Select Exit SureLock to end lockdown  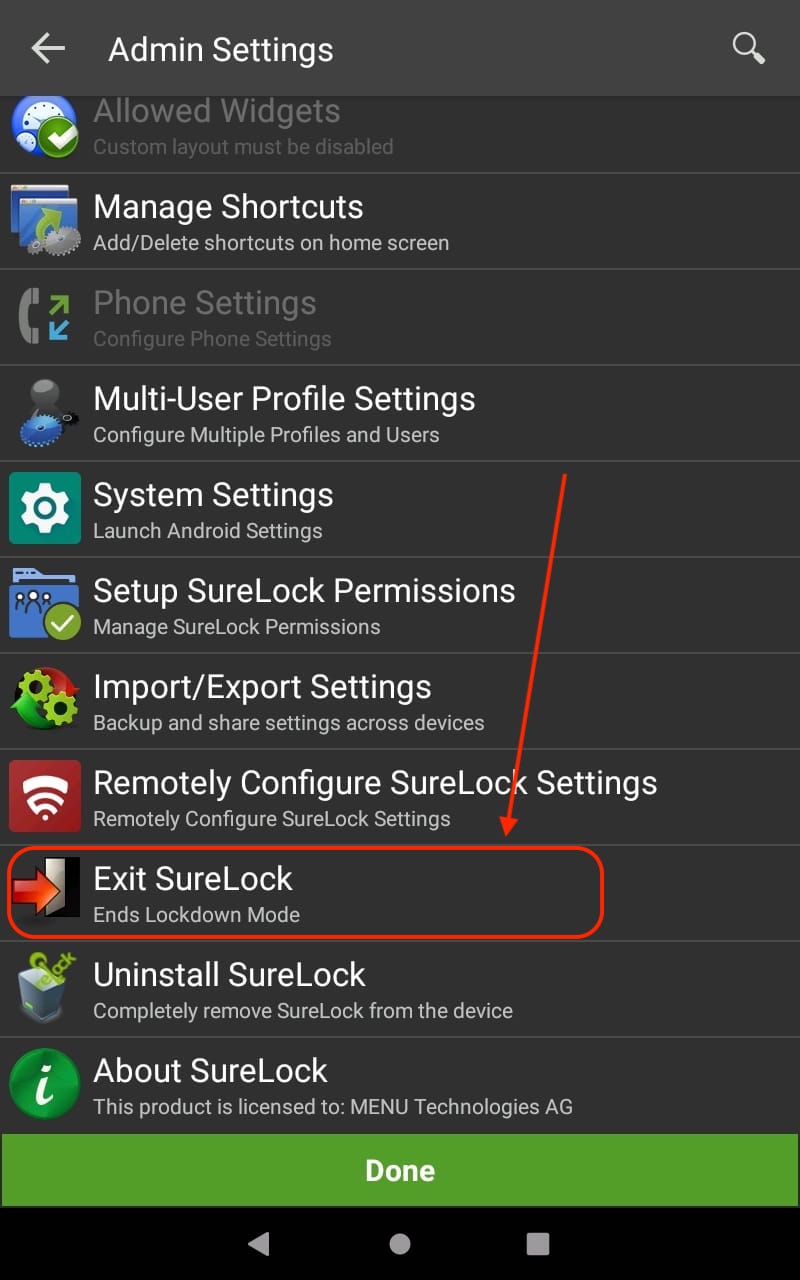pyautogui.click(x=400, y=893)
